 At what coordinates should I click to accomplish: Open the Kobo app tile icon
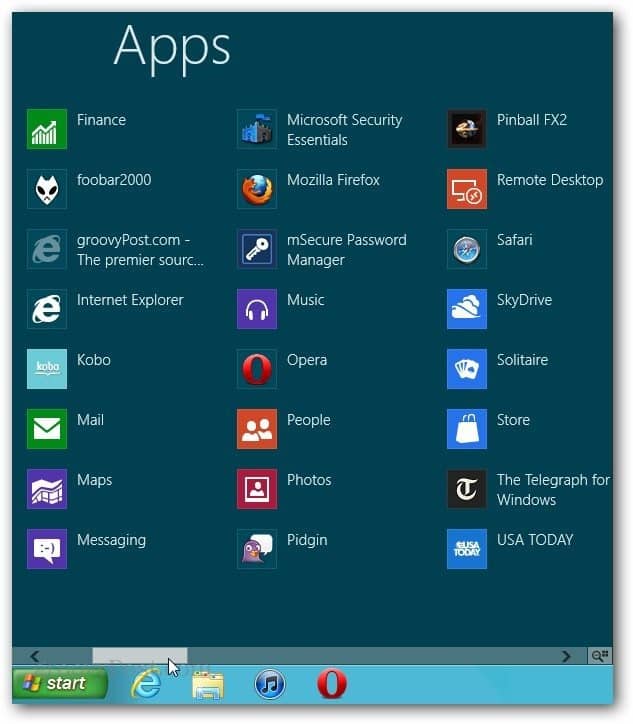(x=47, y=369)
